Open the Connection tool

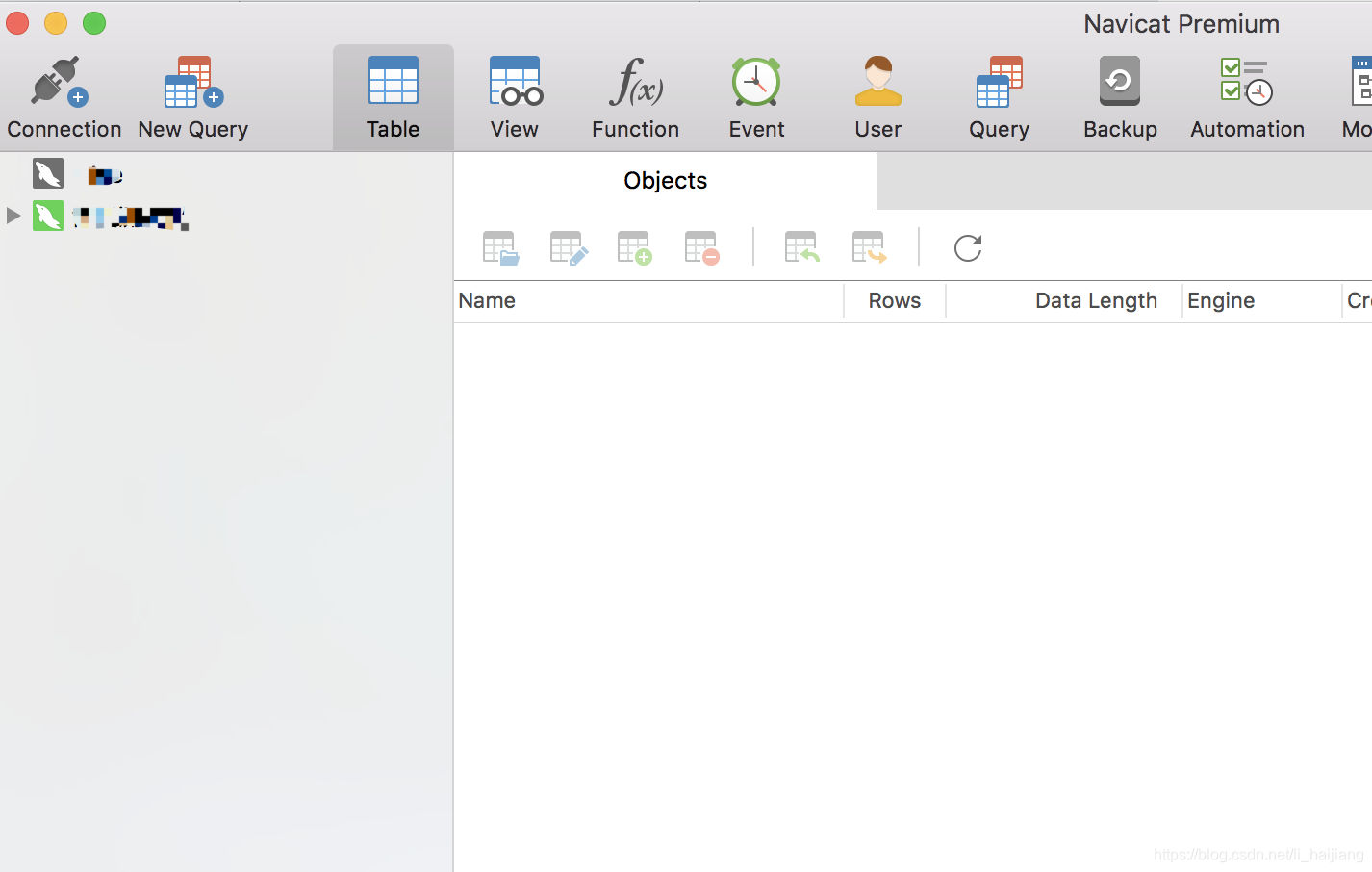[64, 98]
